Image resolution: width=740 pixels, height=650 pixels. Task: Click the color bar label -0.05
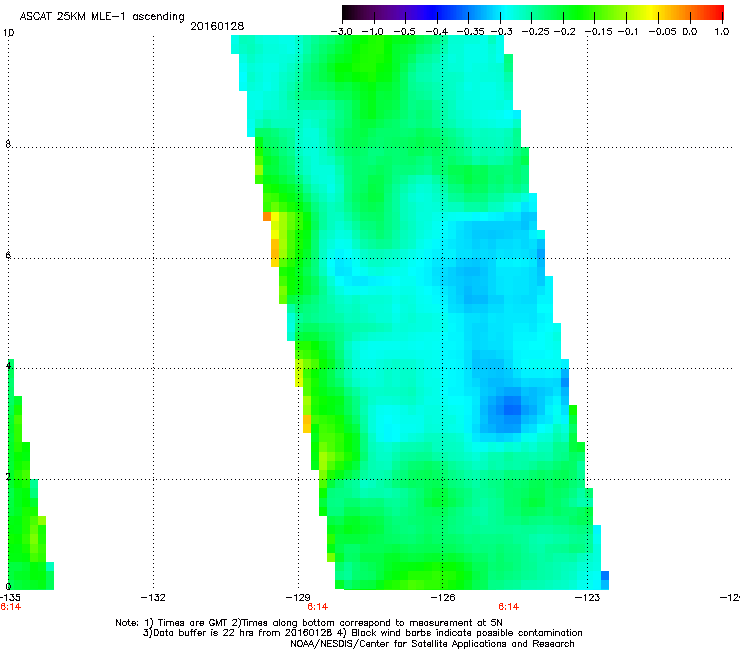pyautogui.click(x=663, y=32)
